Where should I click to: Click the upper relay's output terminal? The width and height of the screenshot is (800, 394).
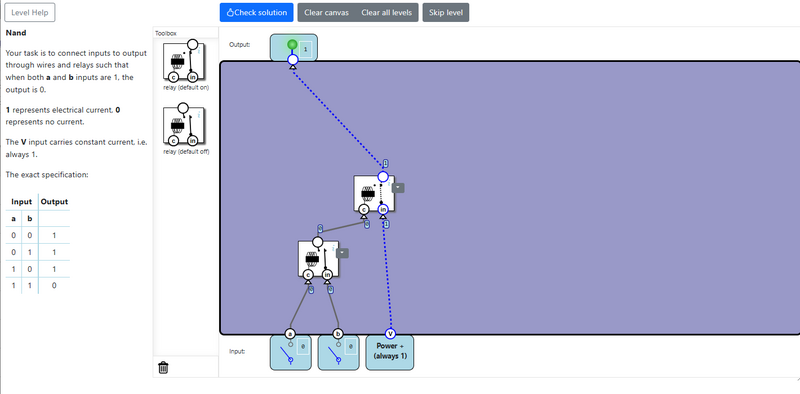383,177
